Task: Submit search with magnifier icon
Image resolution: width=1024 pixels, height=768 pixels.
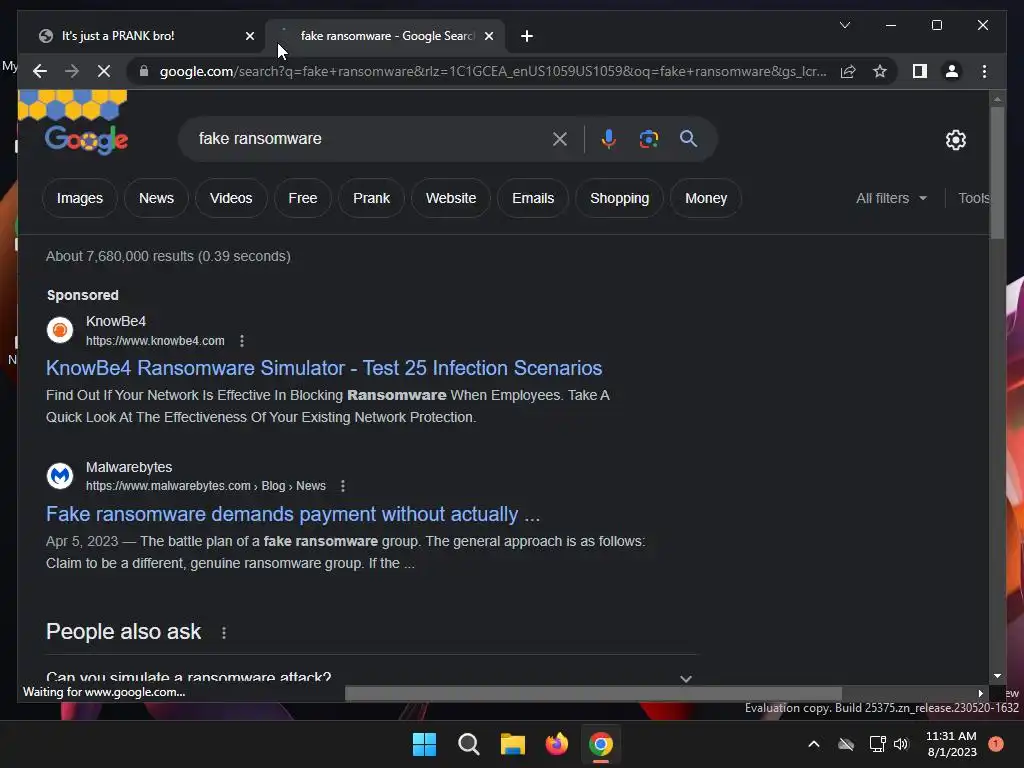Action: (x=688, y=138)
